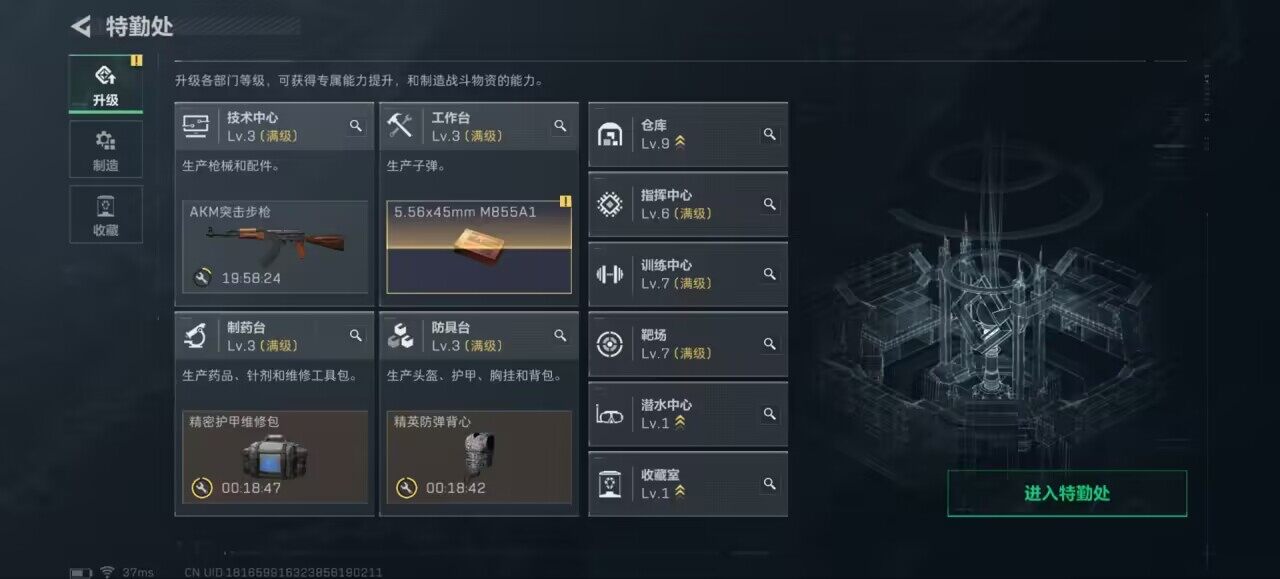Open 收藏室 details via magnifier icon
This screenshot has width=1280, height=579.
[769, 484]
